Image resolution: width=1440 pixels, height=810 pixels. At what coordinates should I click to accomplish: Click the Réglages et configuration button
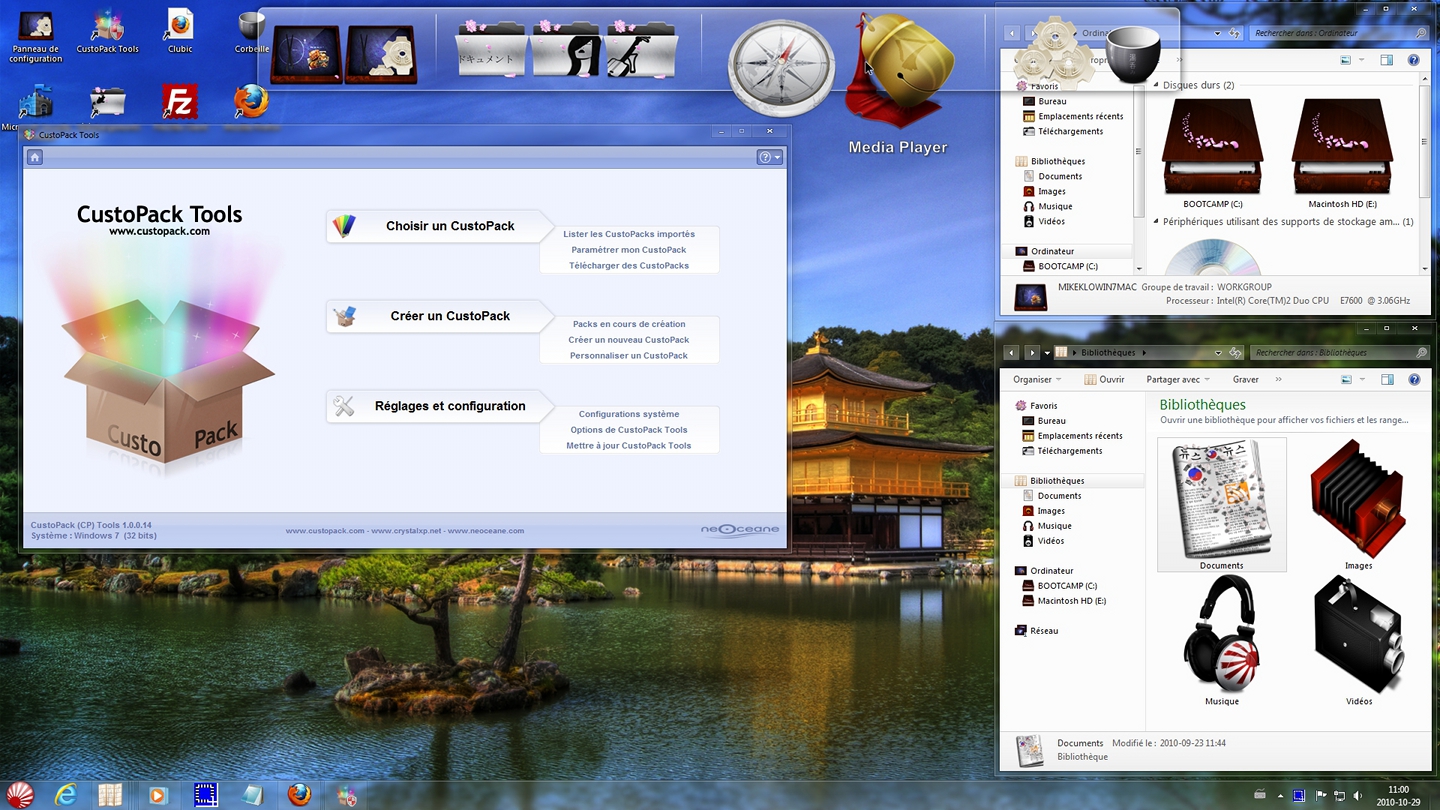[x=440, y=406]
